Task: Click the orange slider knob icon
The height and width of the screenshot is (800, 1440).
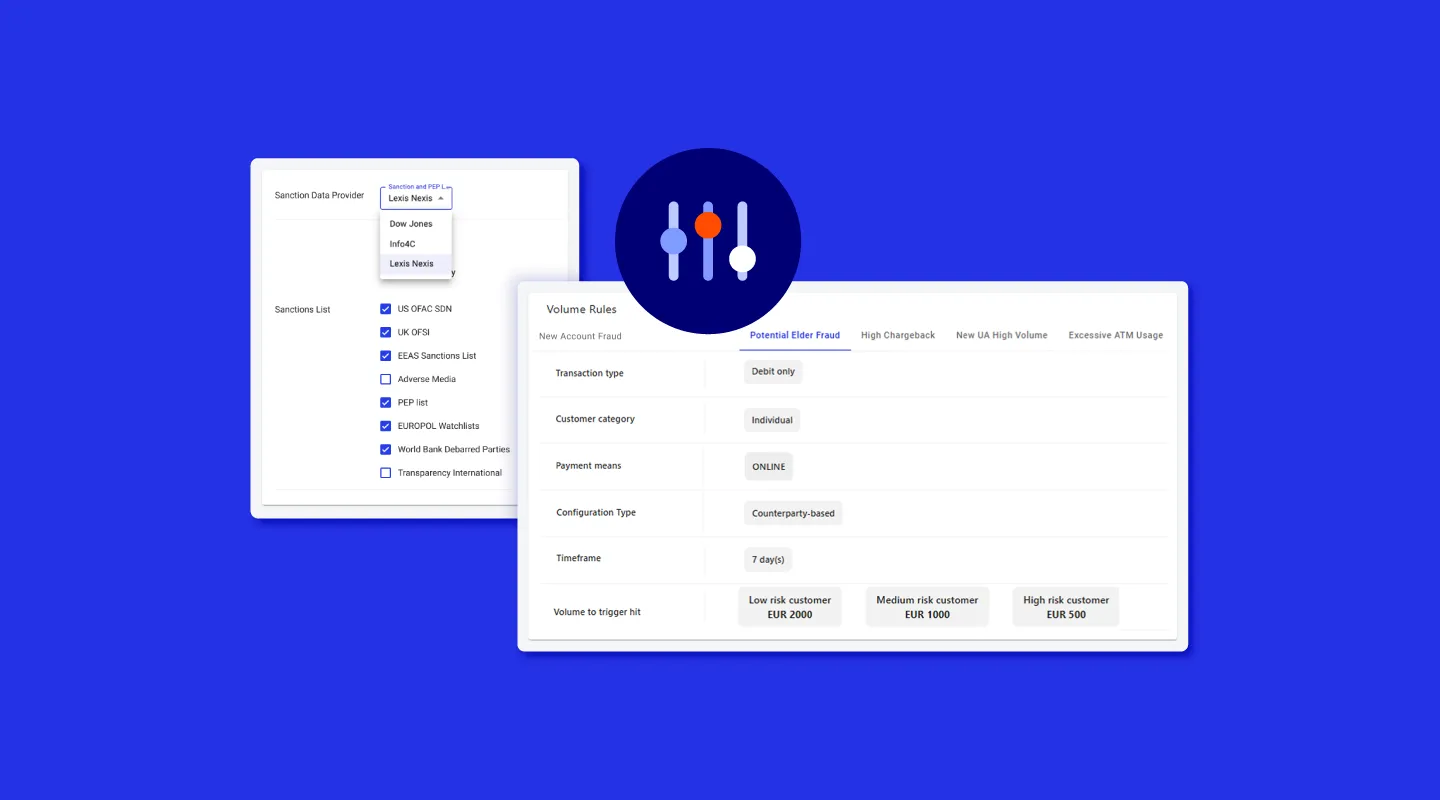Action: click(x=708, y=225)
